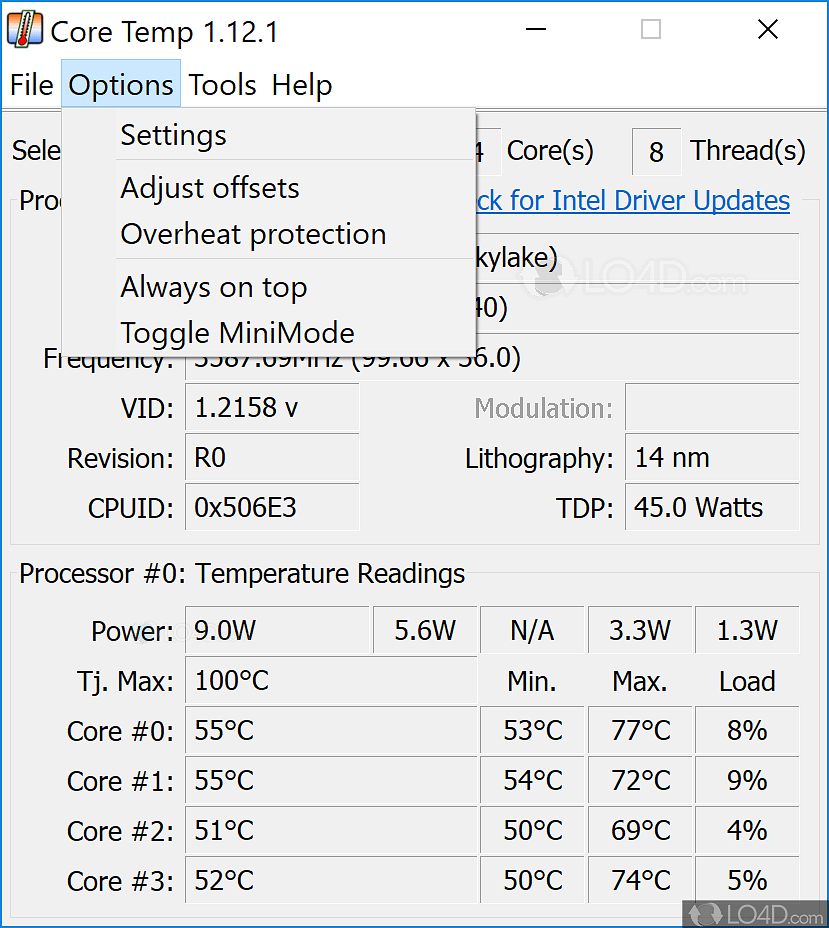Click the Lithography field 14 nm
Screen dimensions: 829x928
(x=712, y=457)
